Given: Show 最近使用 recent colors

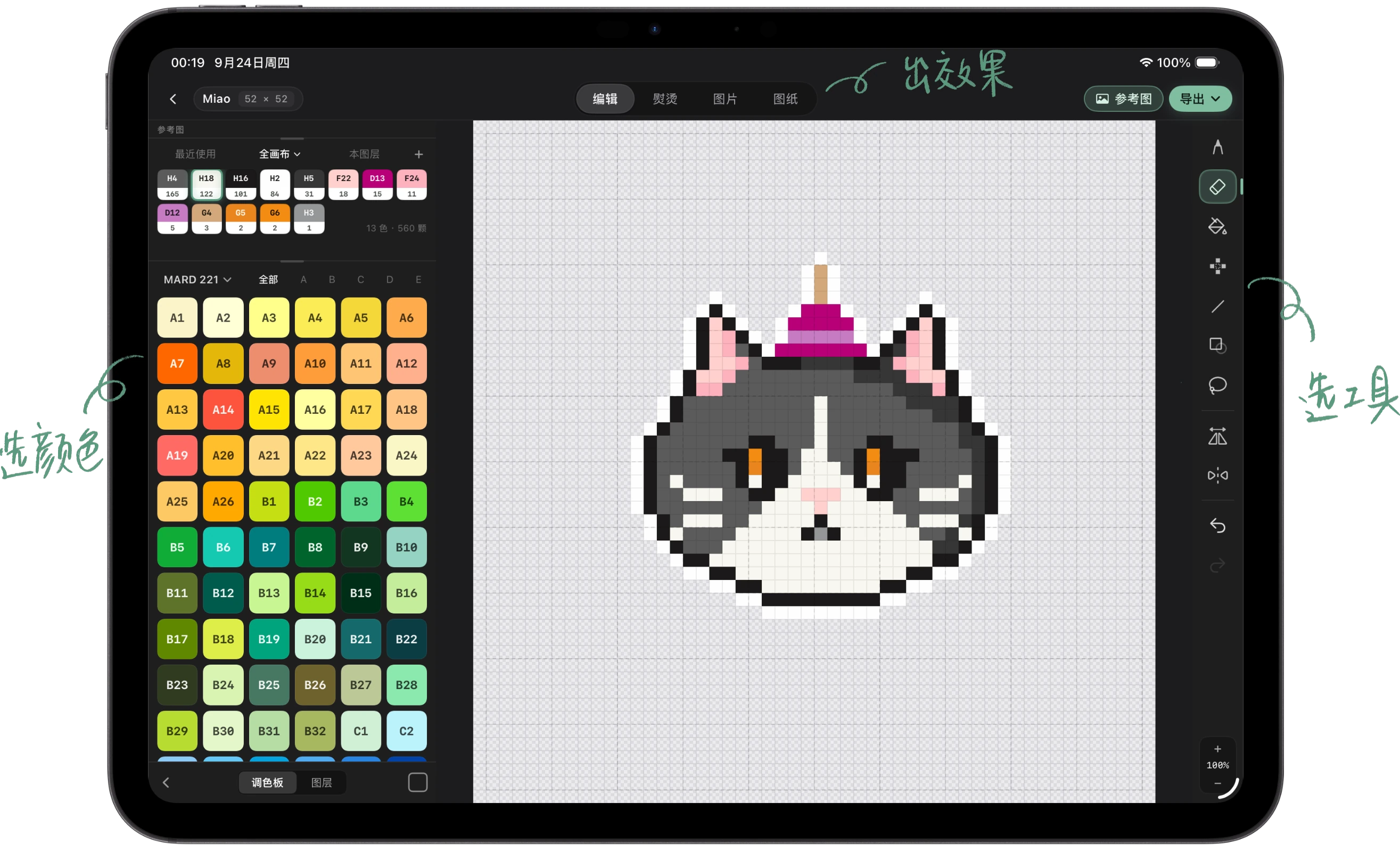Looking at the screenshot, I should (x=195, y=154).
